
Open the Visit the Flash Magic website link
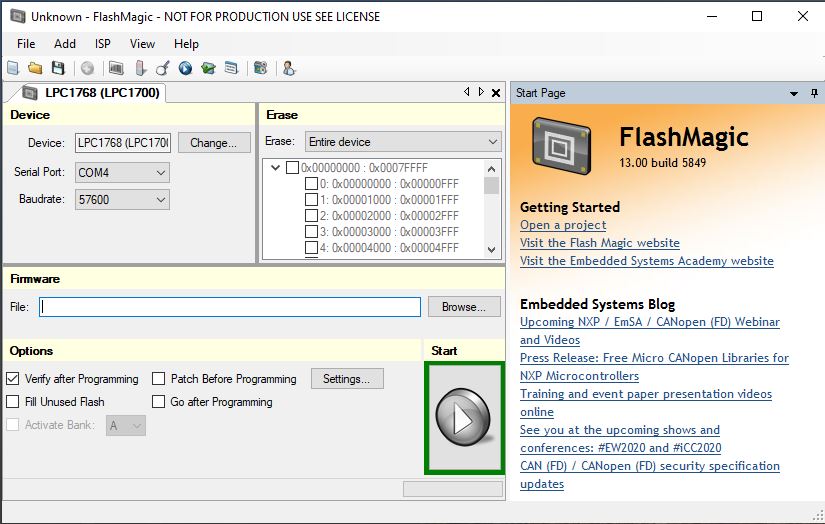pyautogui.click(x=599, y=243)
